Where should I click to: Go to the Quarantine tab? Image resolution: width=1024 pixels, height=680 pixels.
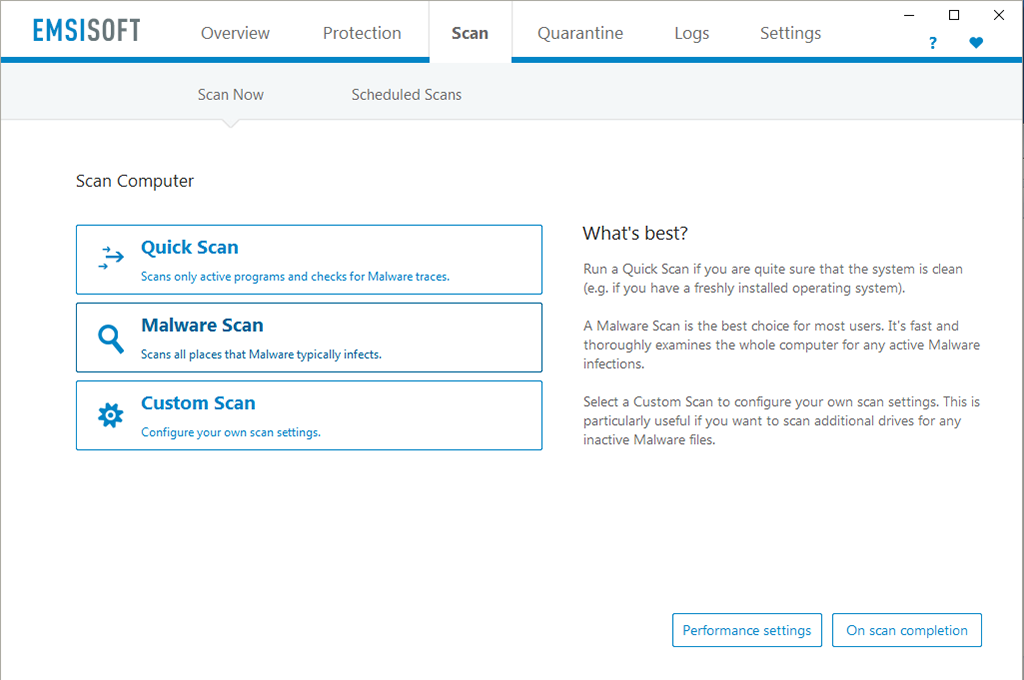[580, 33]
